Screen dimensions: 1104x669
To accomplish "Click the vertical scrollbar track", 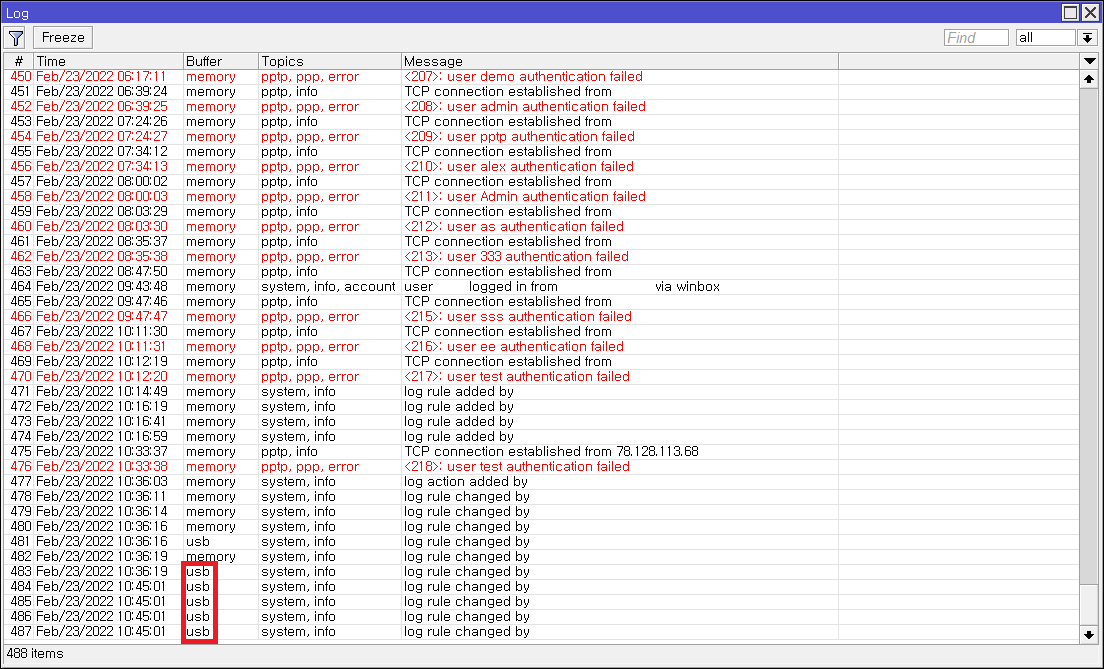I will [1089, 356].
